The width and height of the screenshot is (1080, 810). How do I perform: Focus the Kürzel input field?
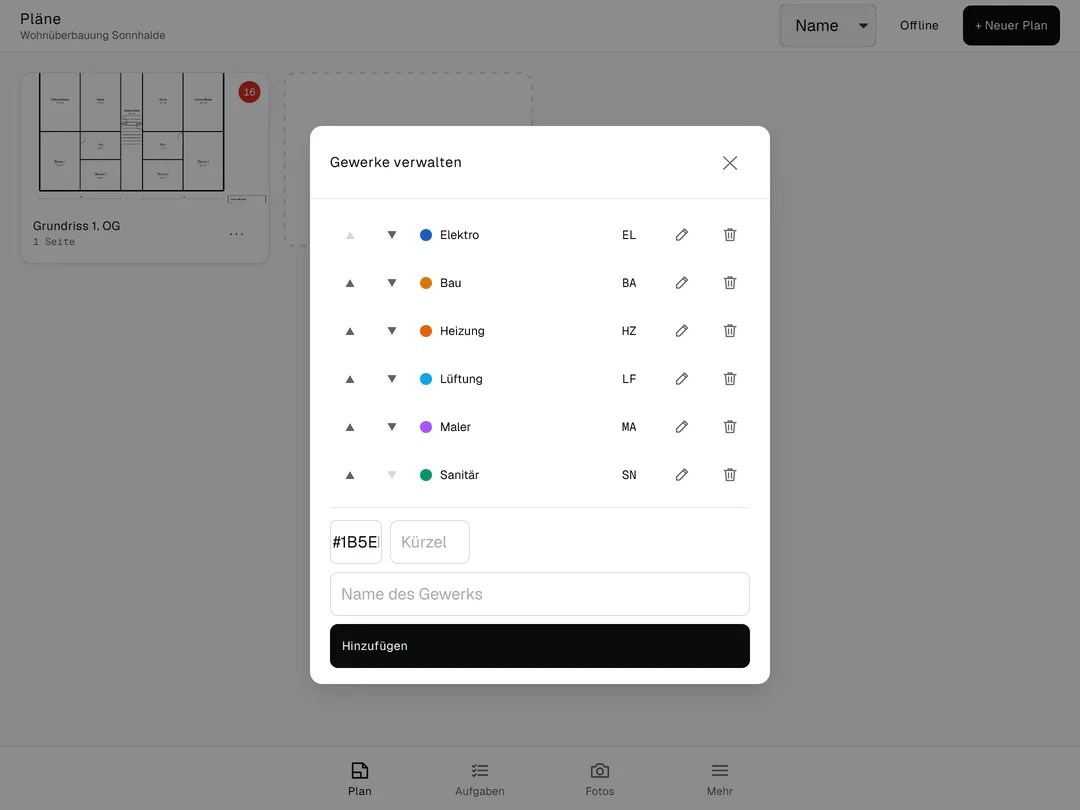[430, 542]
